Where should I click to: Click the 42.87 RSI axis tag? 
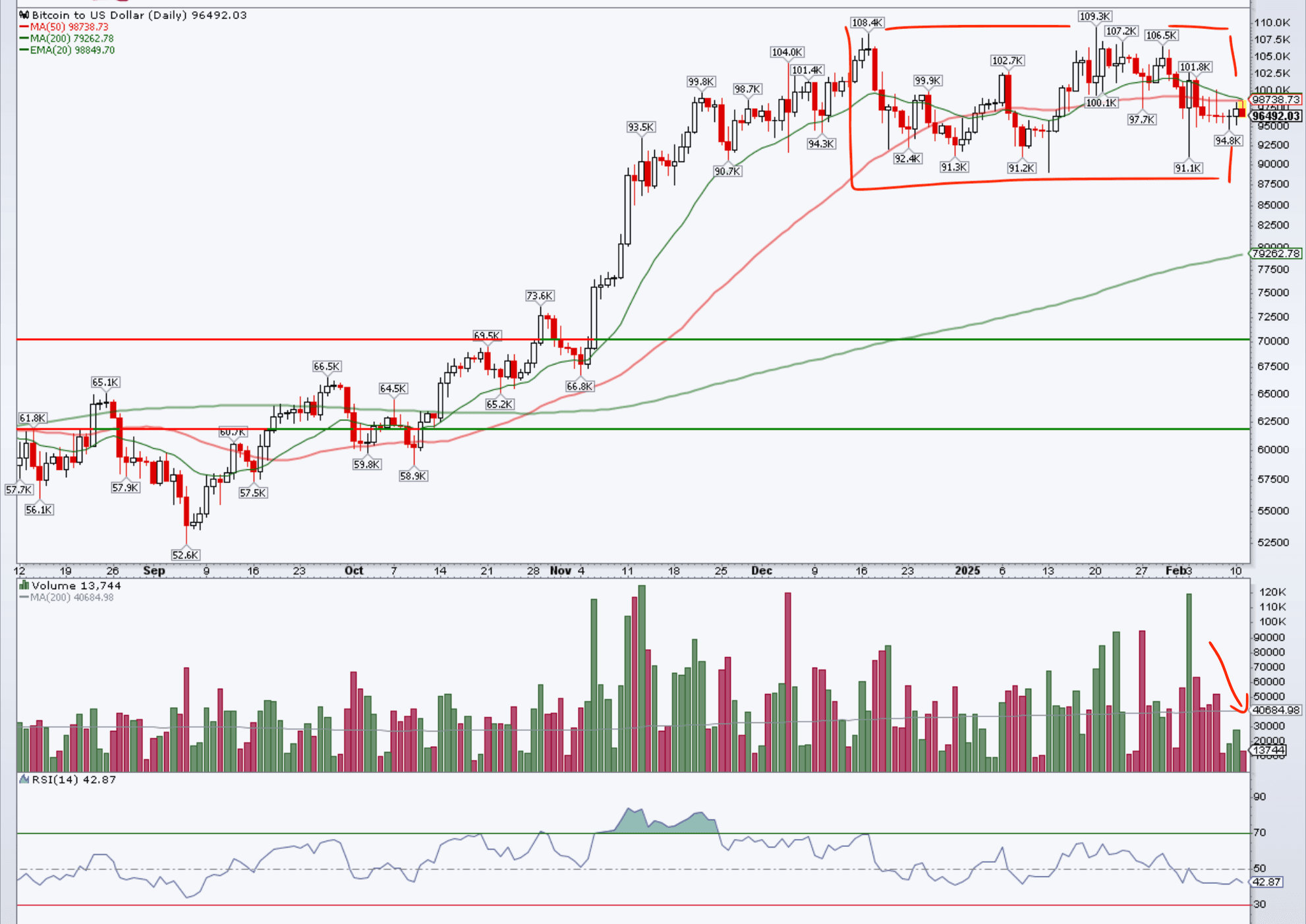(1266, 882)
